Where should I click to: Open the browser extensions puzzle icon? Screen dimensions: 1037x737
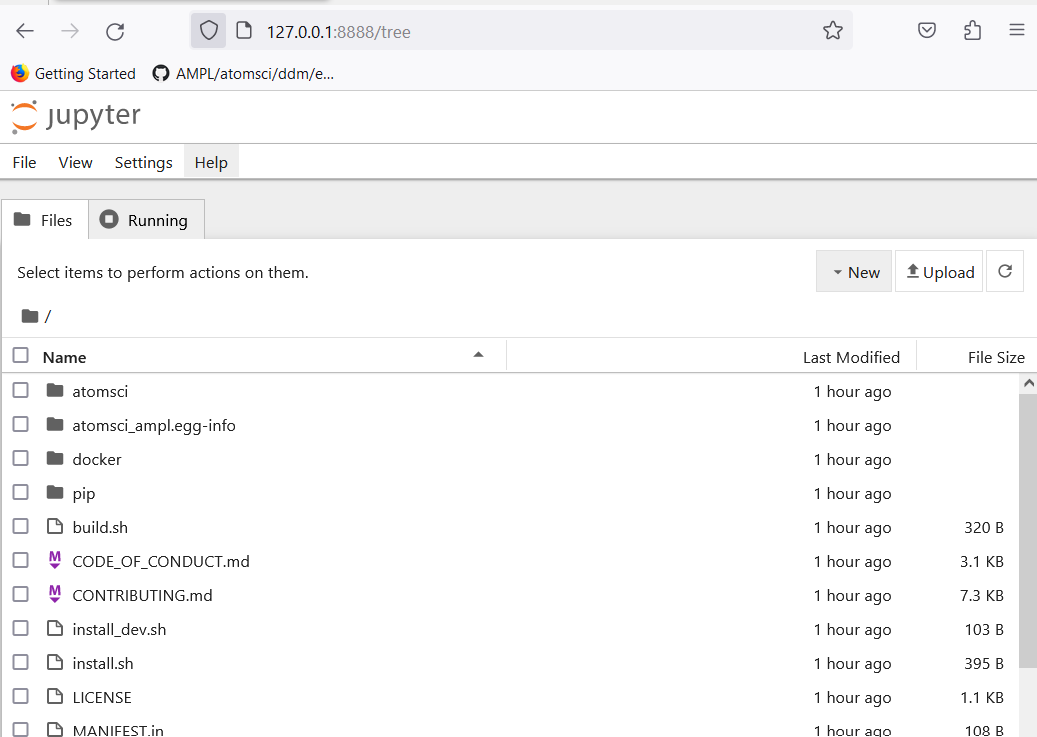point(972,30)
